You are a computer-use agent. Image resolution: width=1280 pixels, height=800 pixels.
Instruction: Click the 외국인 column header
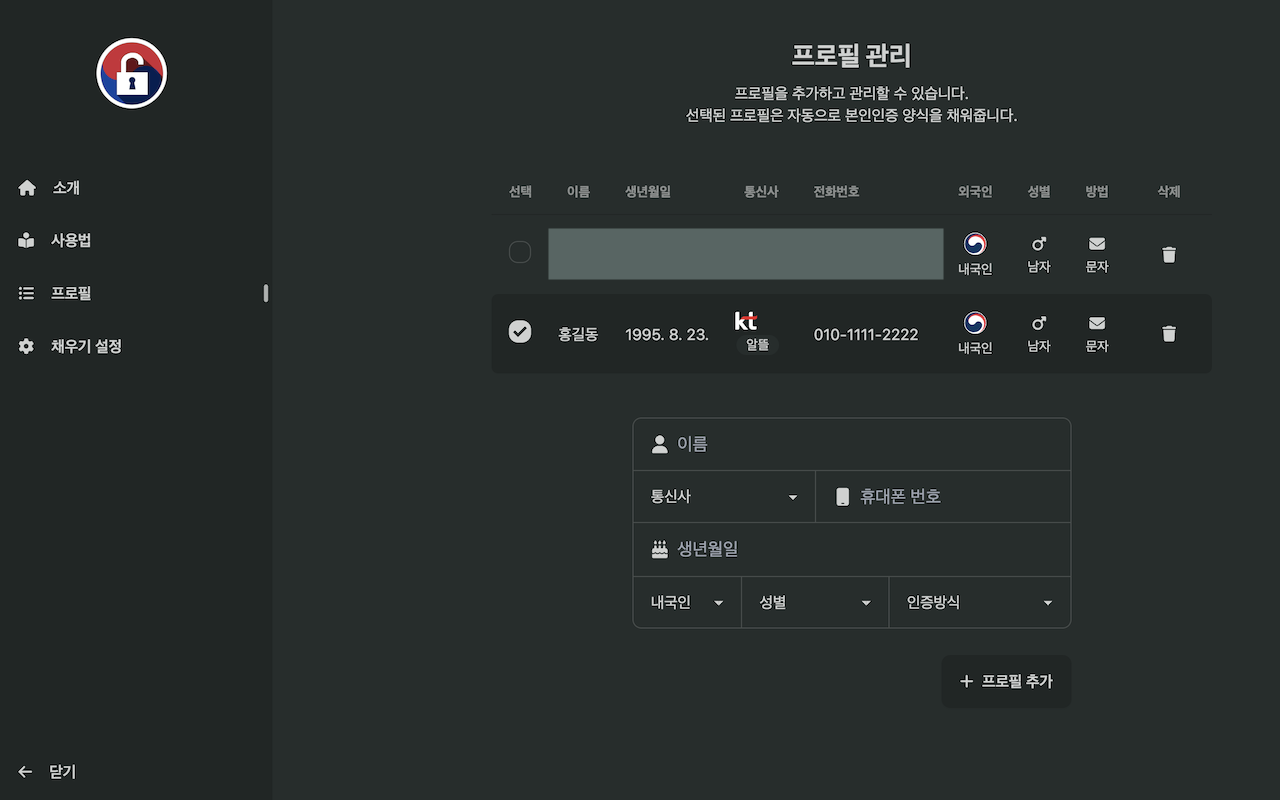coord(975,192)
